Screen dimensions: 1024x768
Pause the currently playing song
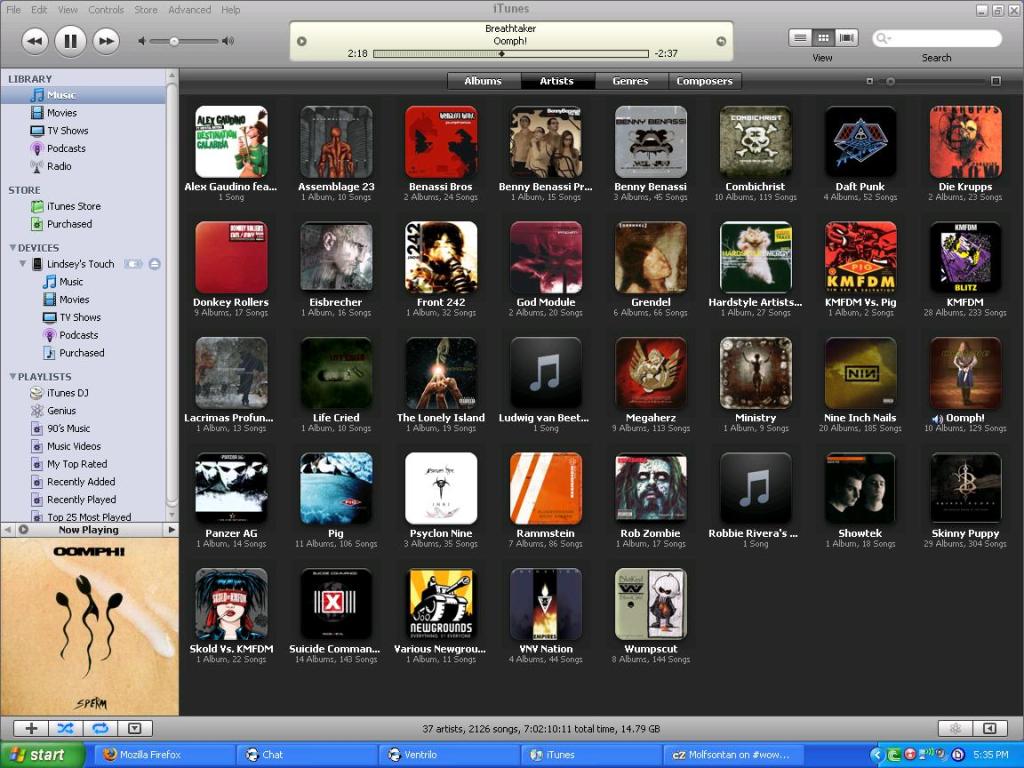coord(70,41)
